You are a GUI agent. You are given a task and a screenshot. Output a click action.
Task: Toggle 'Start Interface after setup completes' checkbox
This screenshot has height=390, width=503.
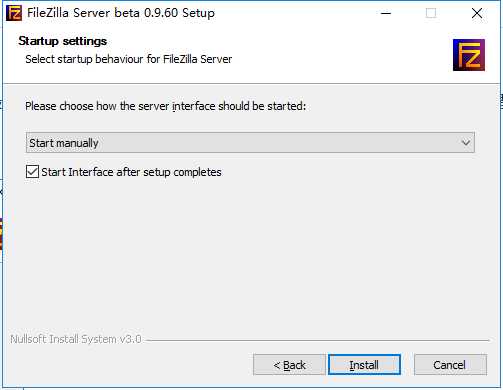point(32,172)
